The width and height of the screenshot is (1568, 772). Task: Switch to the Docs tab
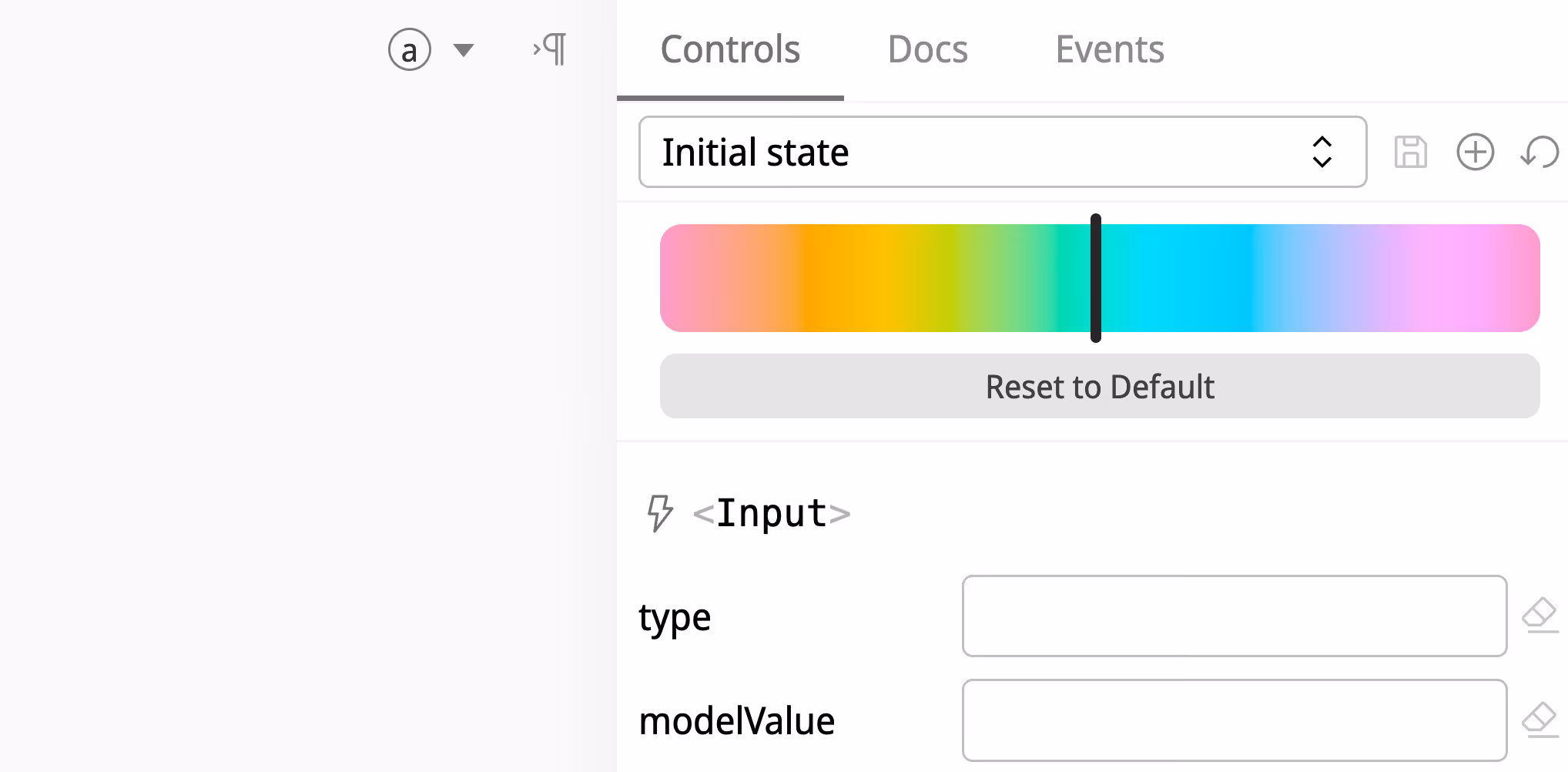(927, 49)
